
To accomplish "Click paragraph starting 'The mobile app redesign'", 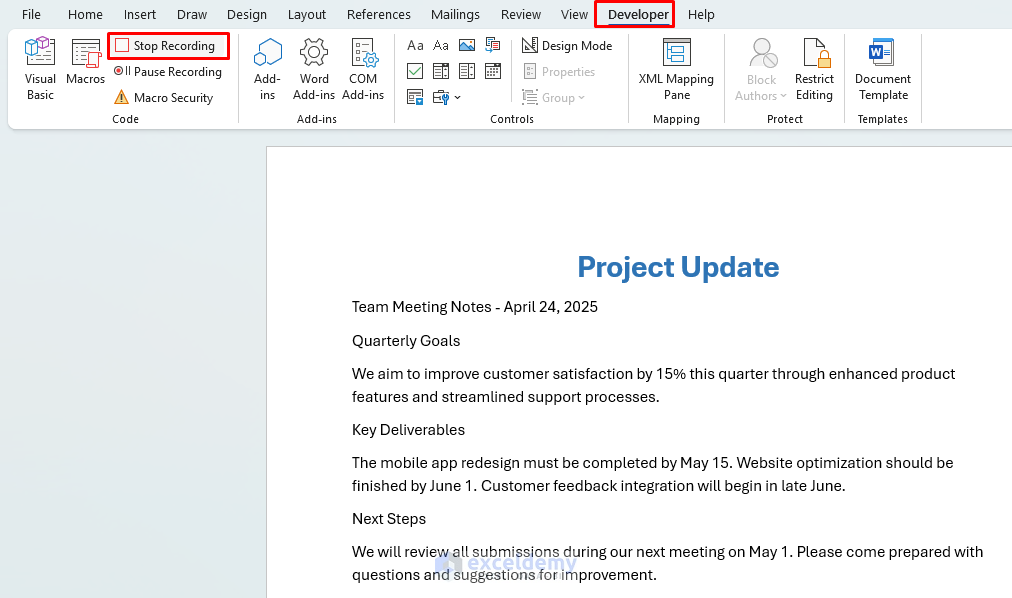I will pos(653,474).
